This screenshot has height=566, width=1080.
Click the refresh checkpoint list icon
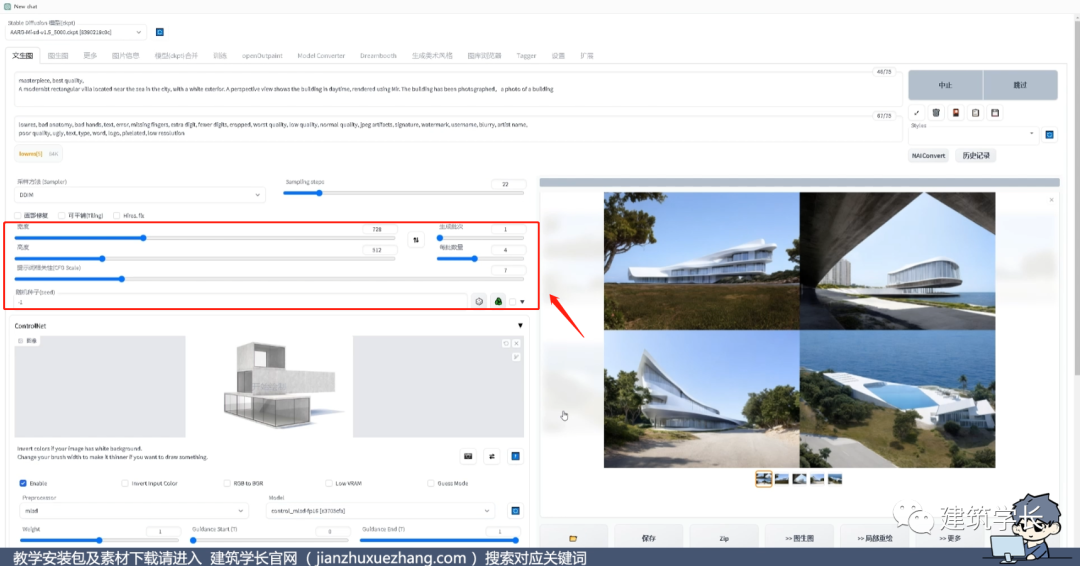[160, 32]
